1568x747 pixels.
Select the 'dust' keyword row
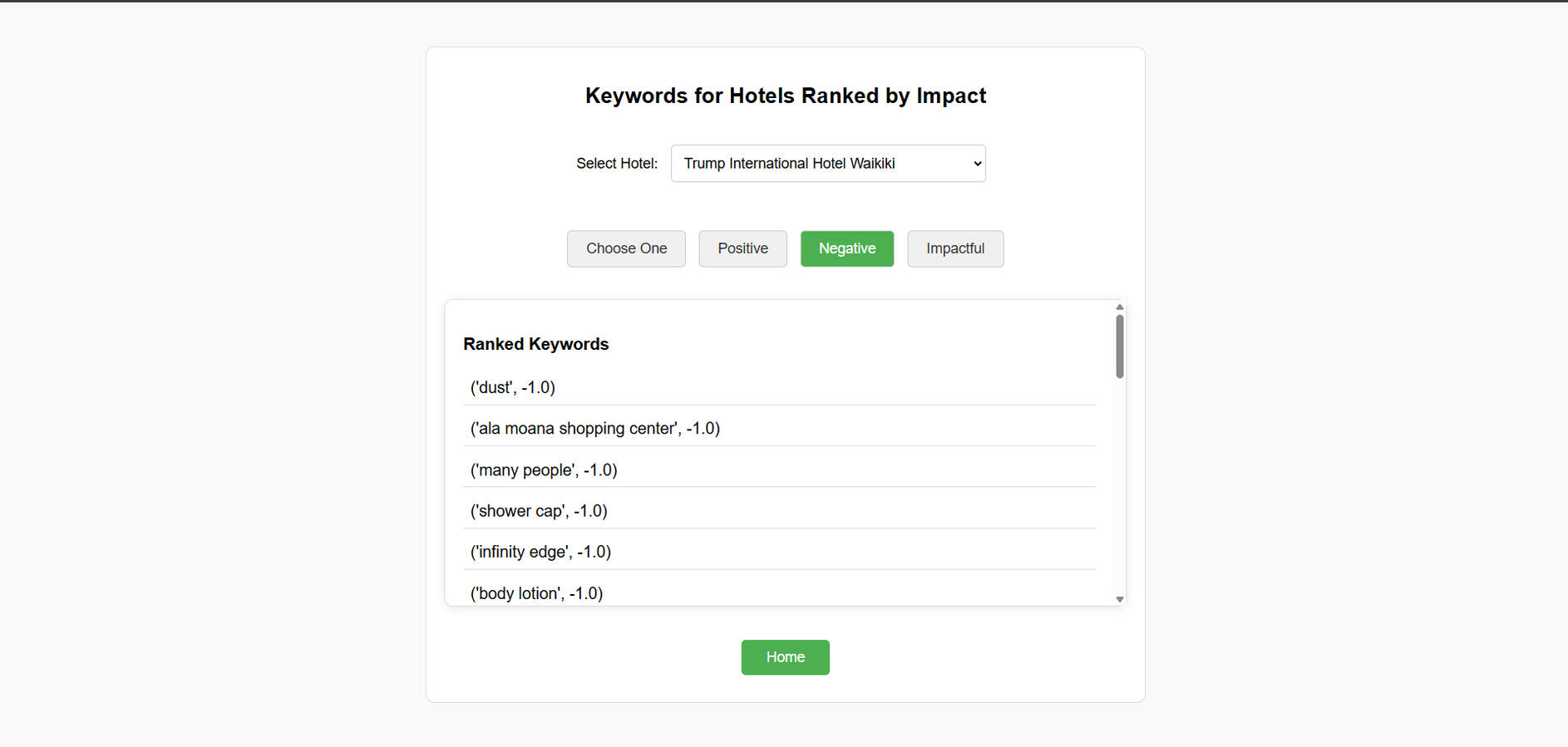coord(513,387)
